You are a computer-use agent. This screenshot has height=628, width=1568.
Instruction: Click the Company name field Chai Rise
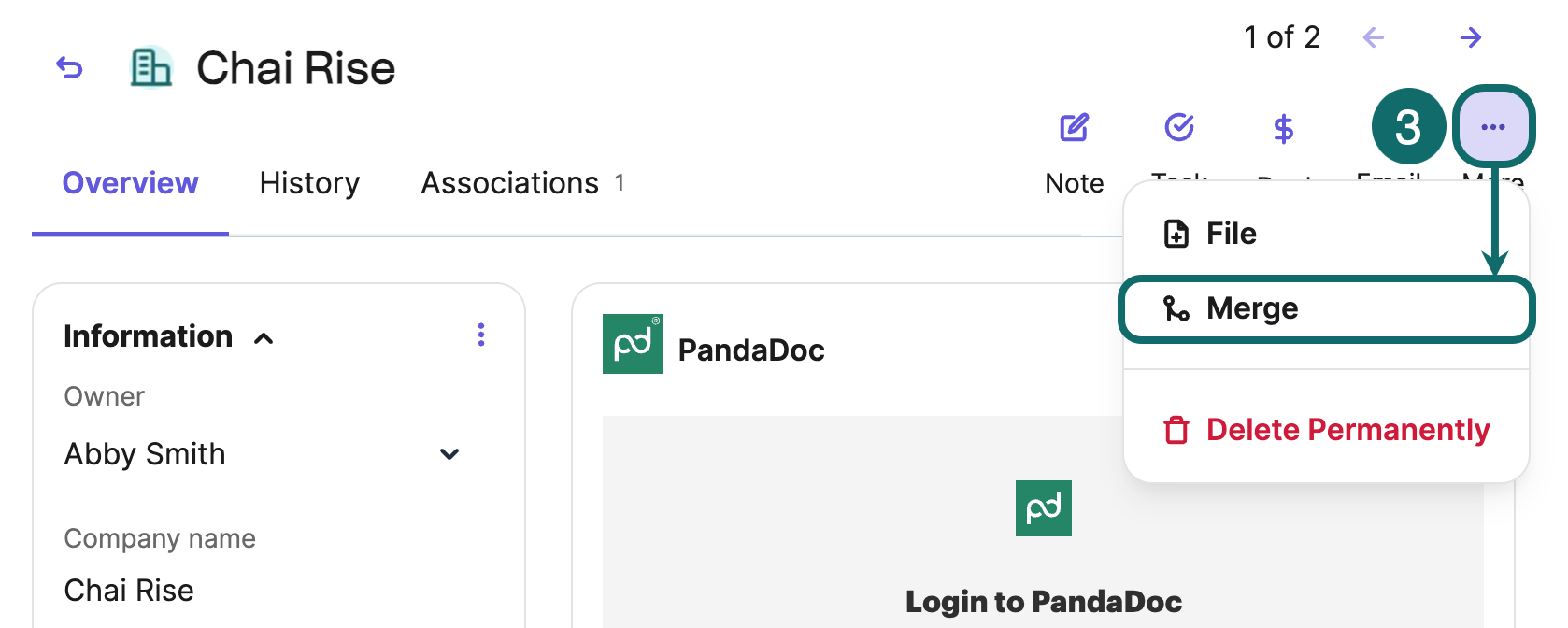[x=129, y=591]
